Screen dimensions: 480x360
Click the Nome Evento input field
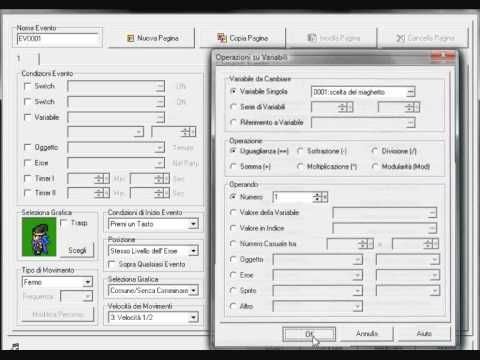[58, 39]
